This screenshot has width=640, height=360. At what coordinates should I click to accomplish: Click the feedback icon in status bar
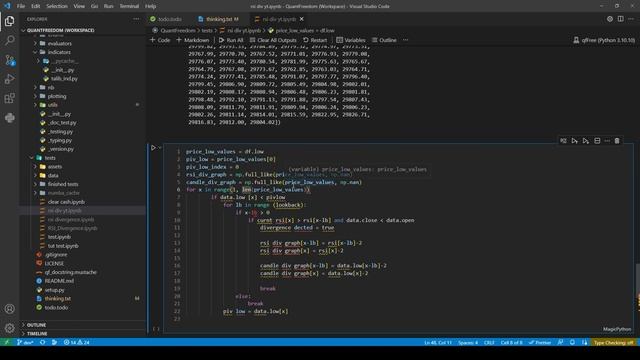click(560, 342)
